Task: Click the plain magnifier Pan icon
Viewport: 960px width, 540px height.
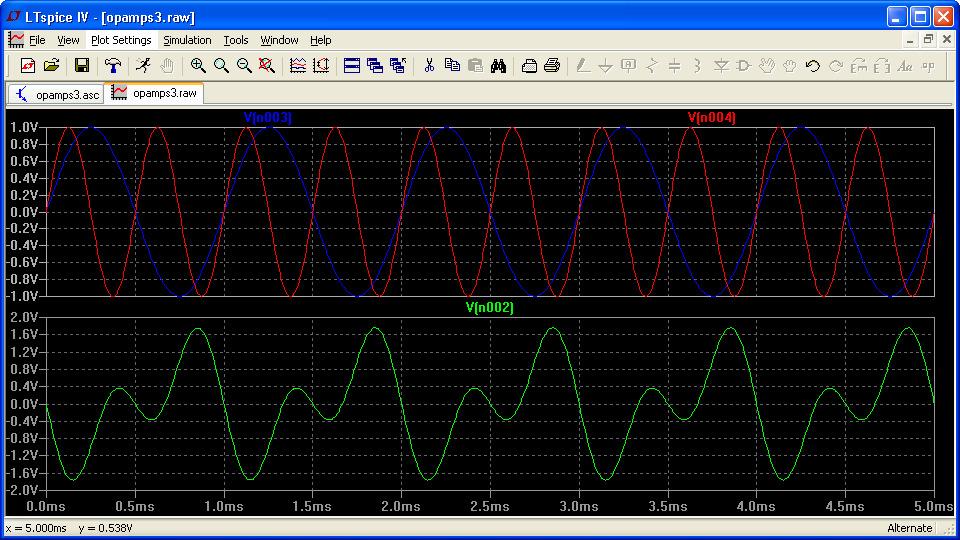Action: pyautogui.click(x=221, y=66)
